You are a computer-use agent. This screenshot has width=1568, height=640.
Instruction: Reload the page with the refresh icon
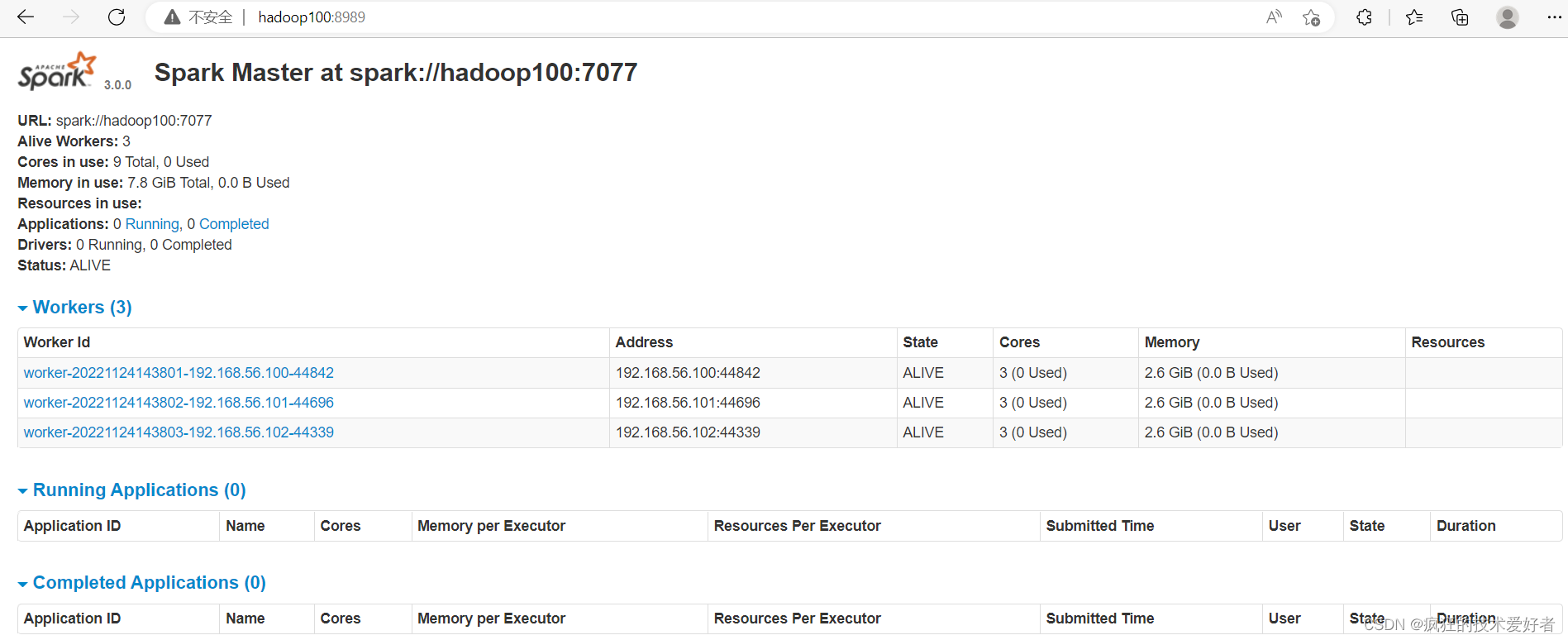coord(117,17)
